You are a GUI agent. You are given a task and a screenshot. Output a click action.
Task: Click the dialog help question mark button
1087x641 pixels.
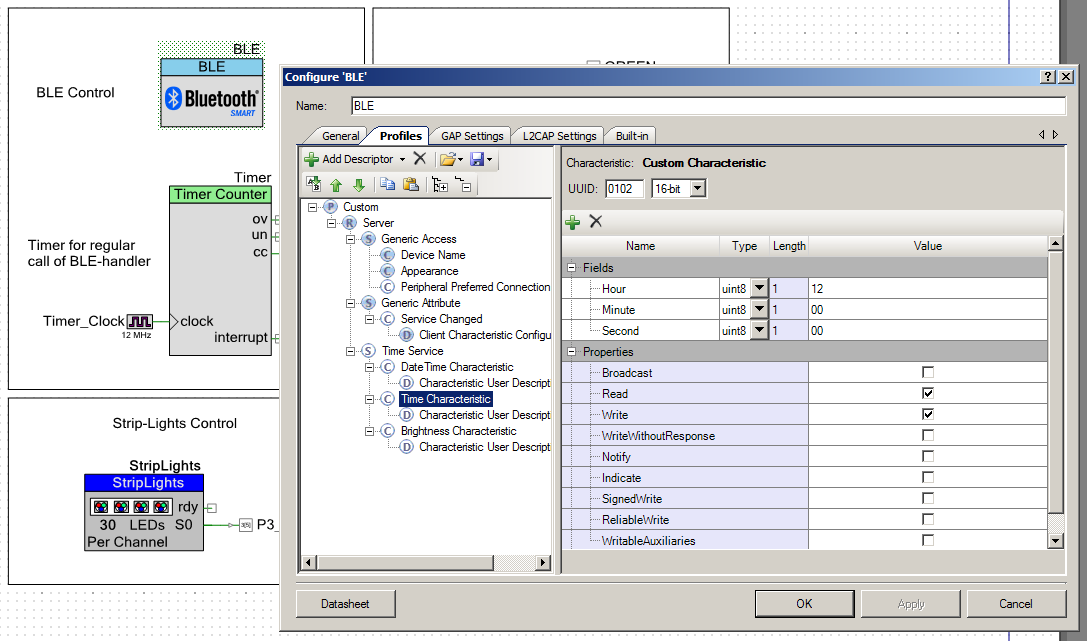(1048, 77)
